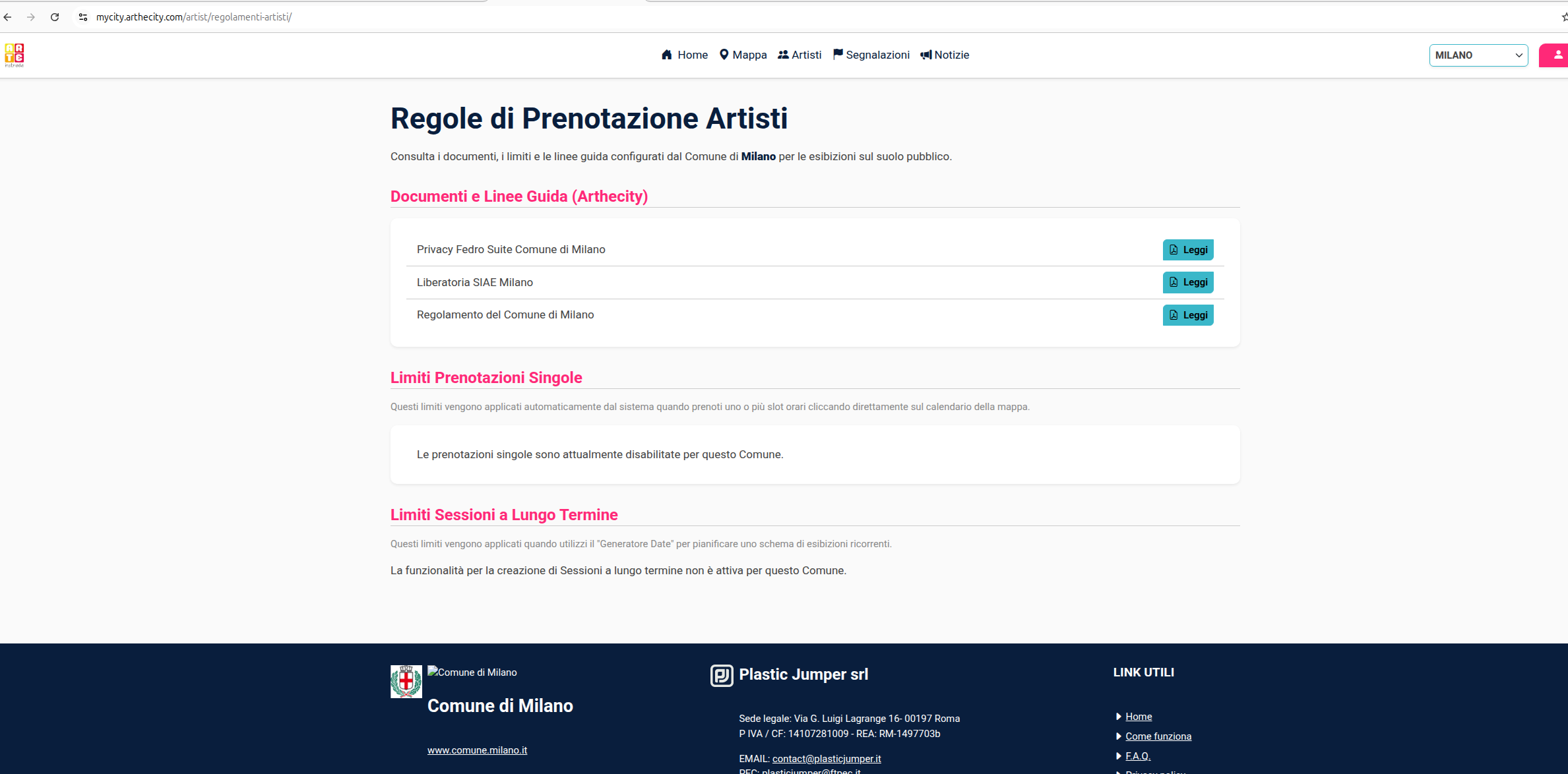Click the Home house icon in the navbar

667,55
